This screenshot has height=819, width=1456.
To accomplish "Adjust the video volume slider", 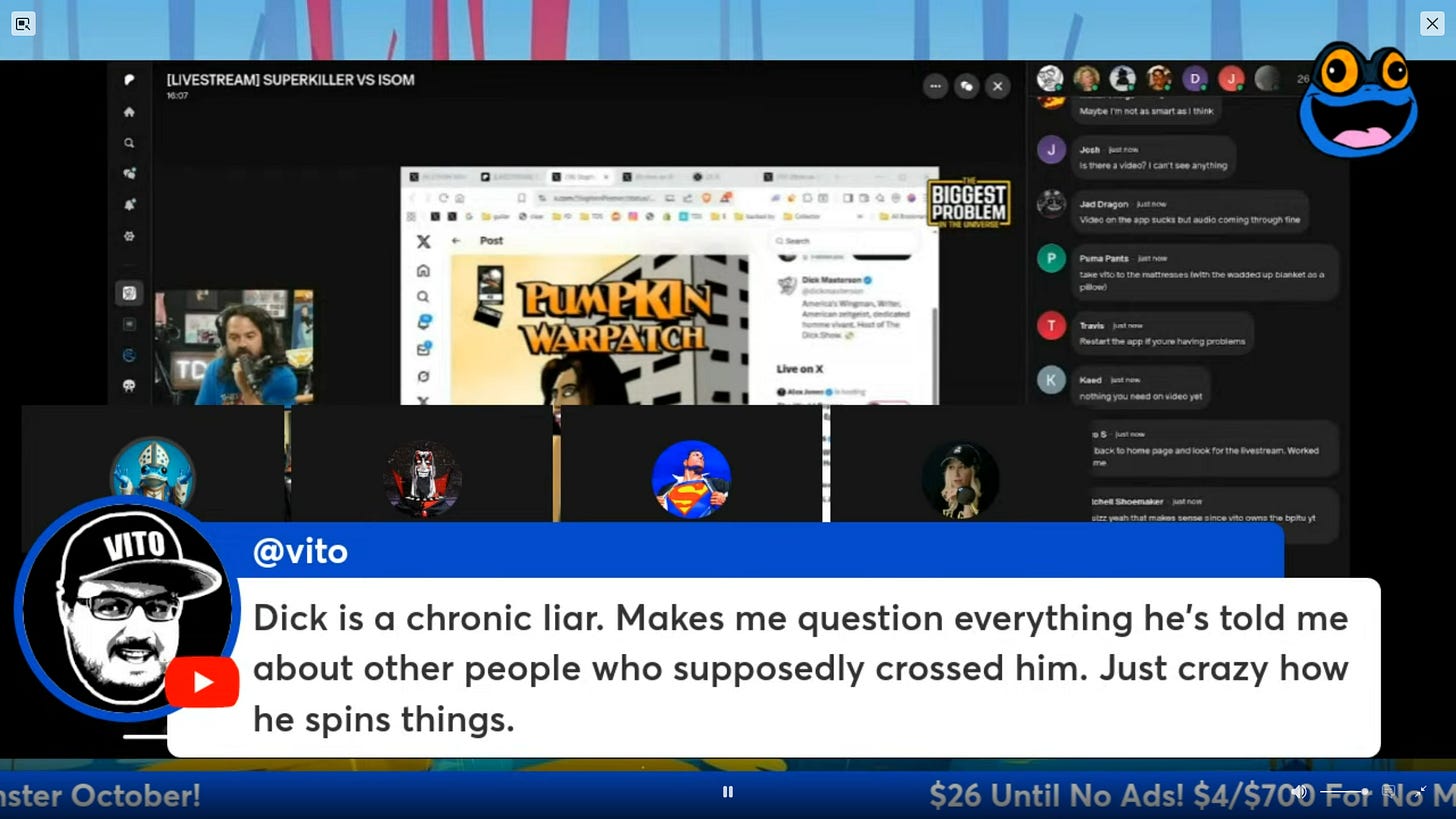I will coord(1345,792).
